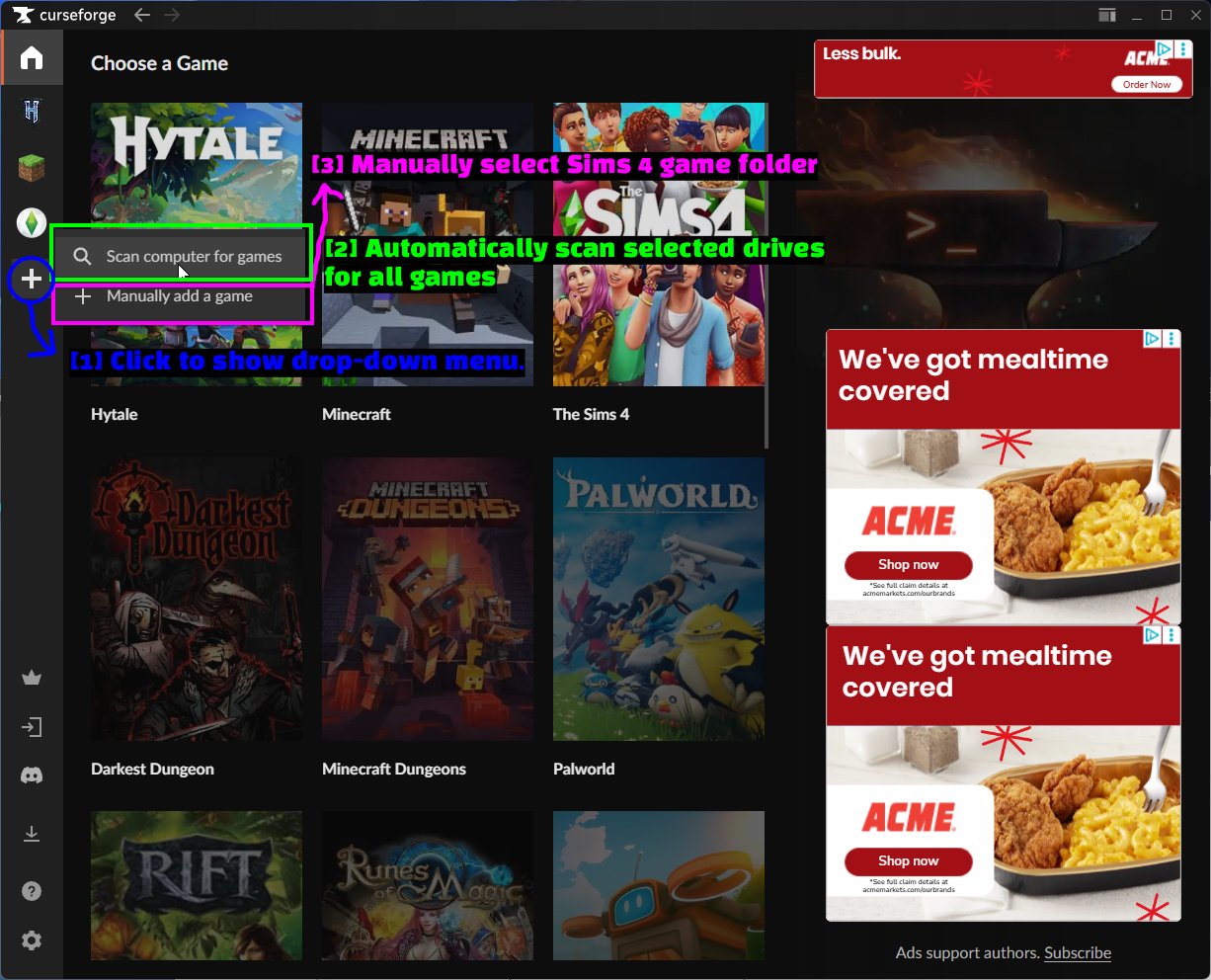
Task: Open the Runes of Magic game cover
Action: [428, 885]
